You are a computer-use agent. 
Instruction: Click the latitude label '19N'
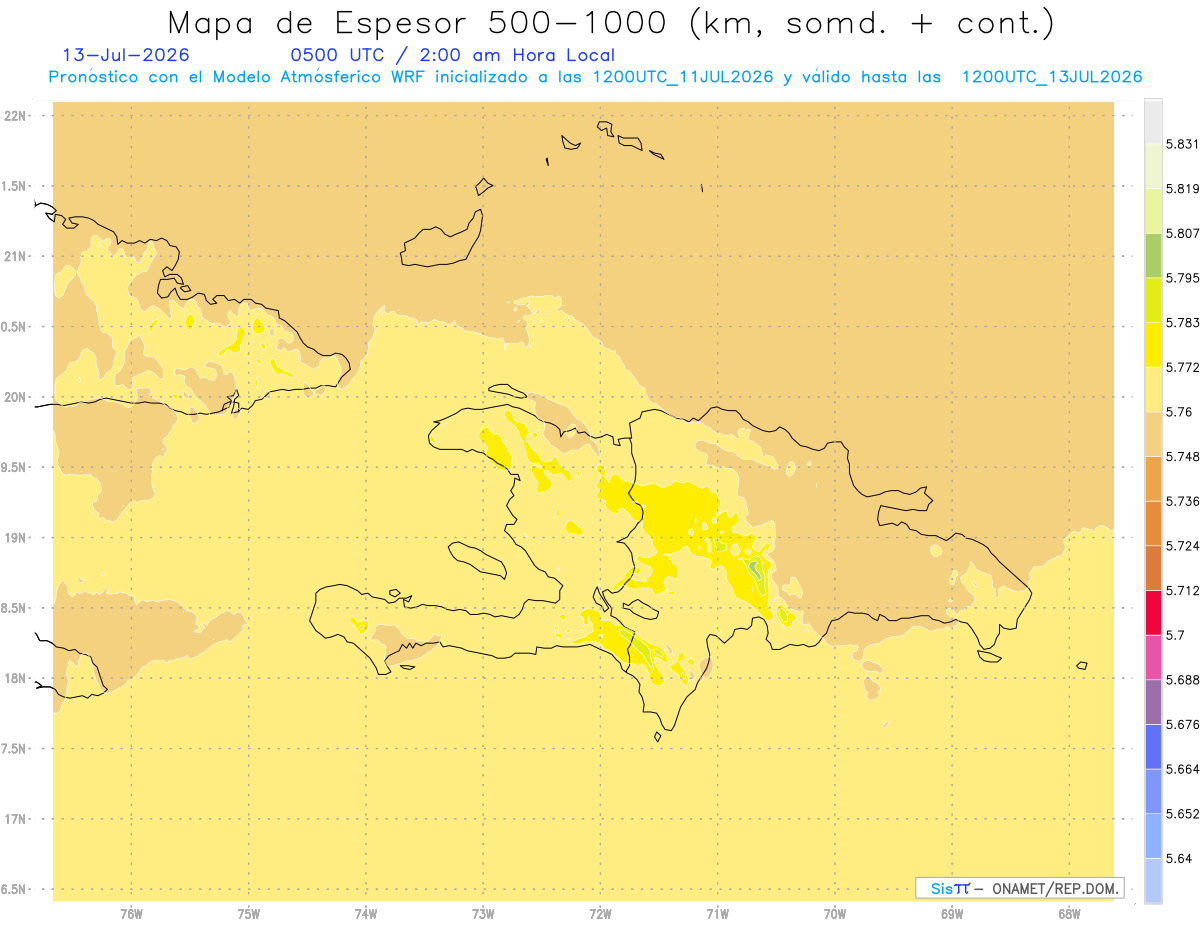(15, 537)
